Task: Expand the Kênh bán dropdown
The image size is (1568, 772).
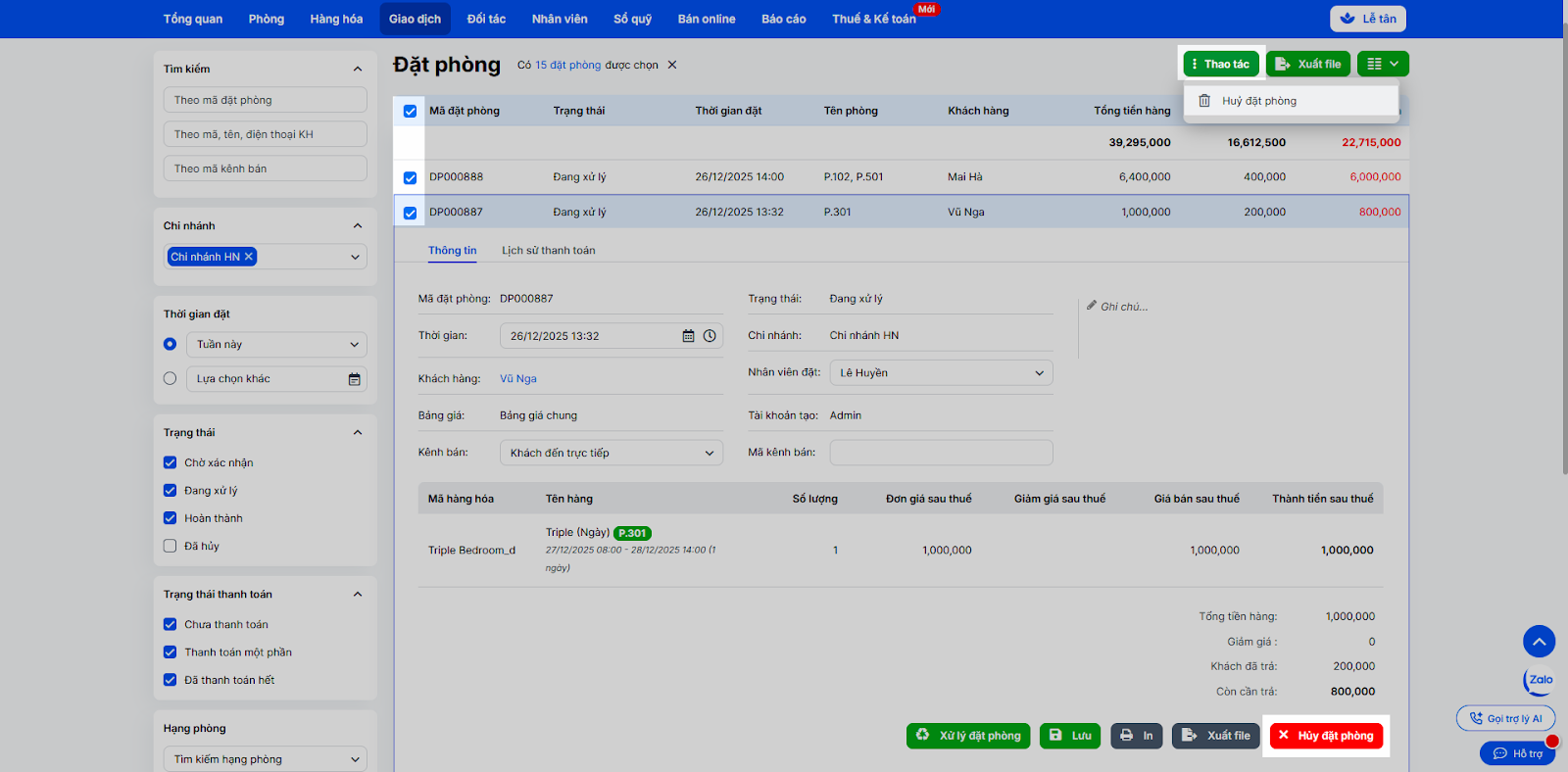Action: [611, 453]
